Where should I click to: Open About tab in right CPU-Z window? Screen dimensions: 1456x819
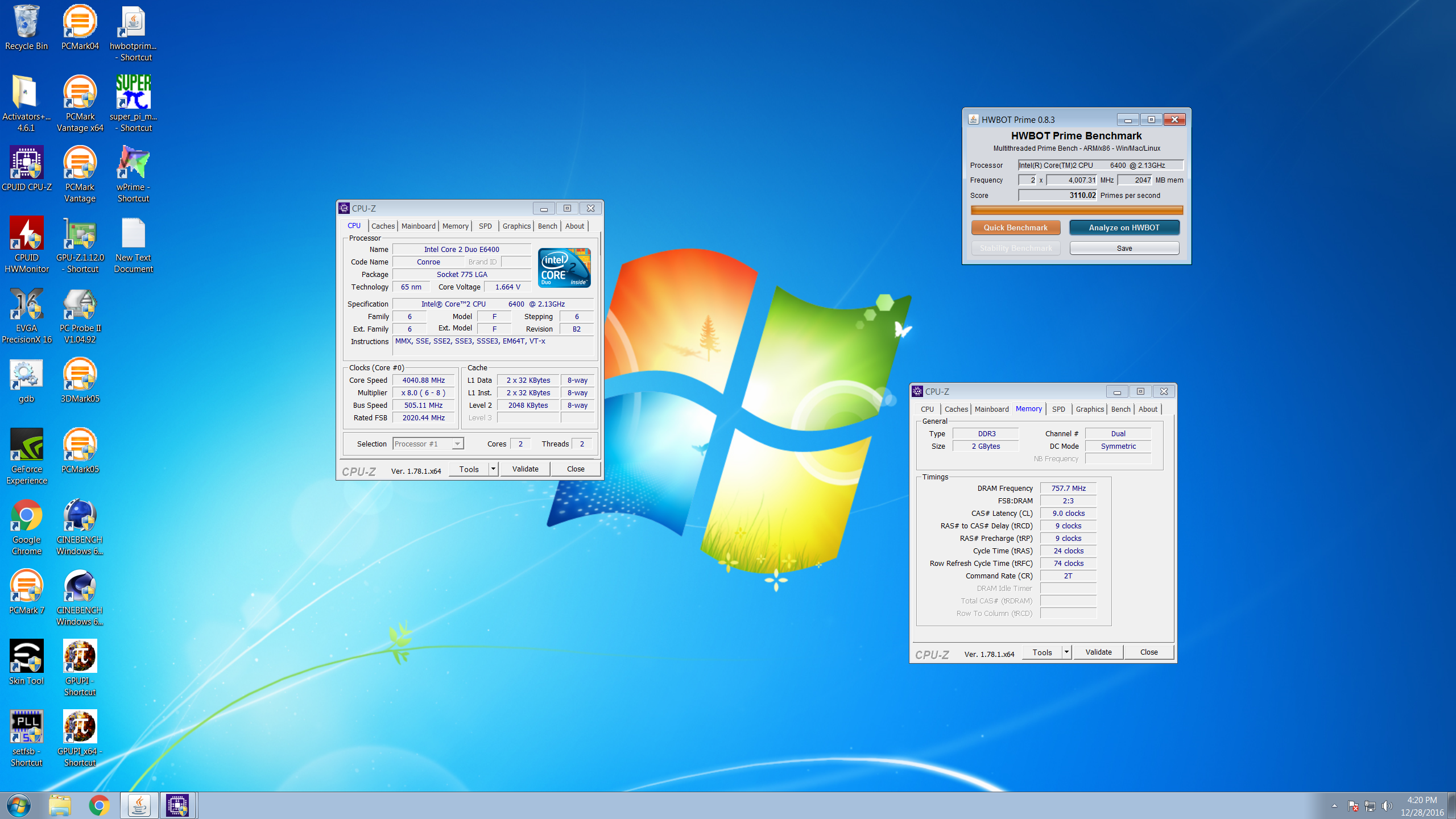1148,409
